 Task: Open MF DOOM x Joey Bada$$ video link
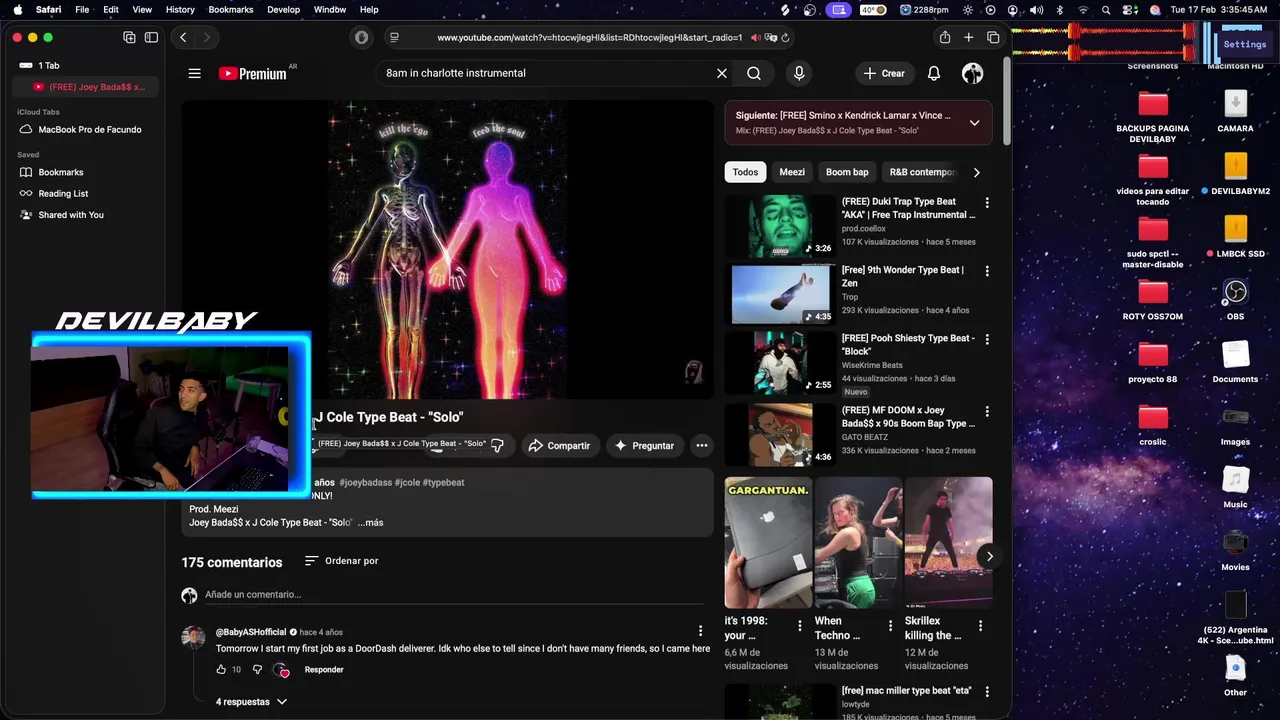[x=908, y=417]
